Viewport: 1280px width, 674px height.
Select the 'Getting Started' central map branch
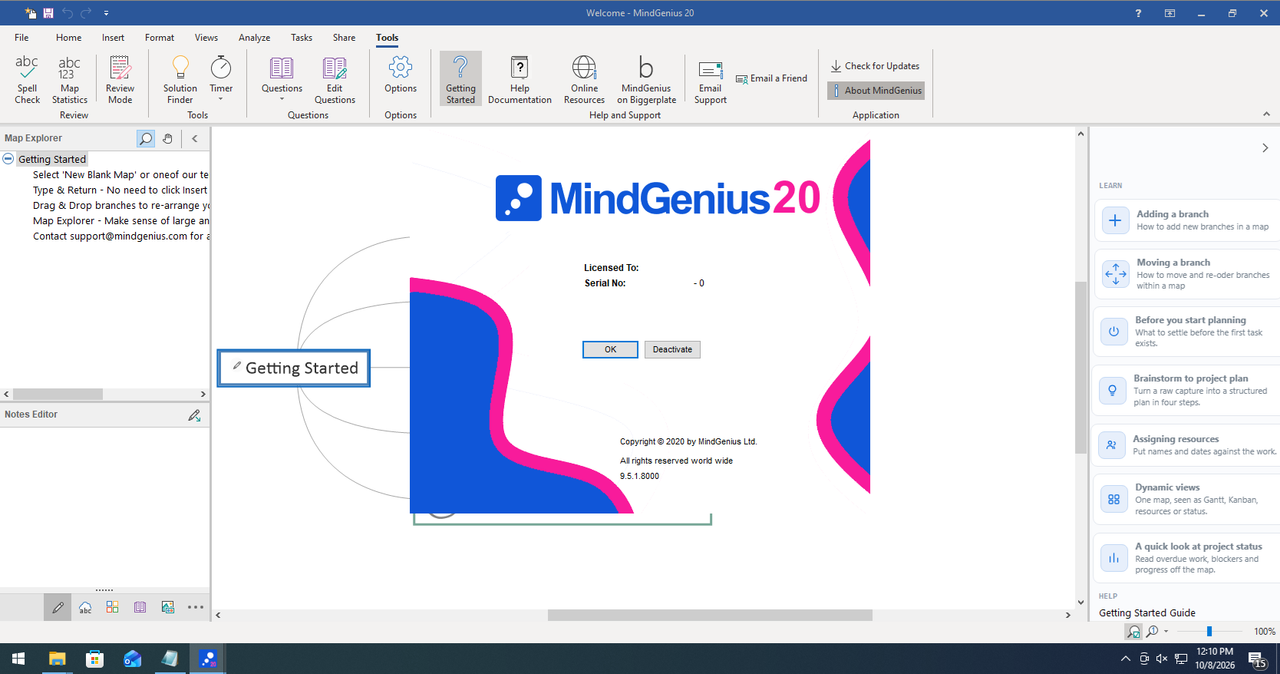(294, 368)
